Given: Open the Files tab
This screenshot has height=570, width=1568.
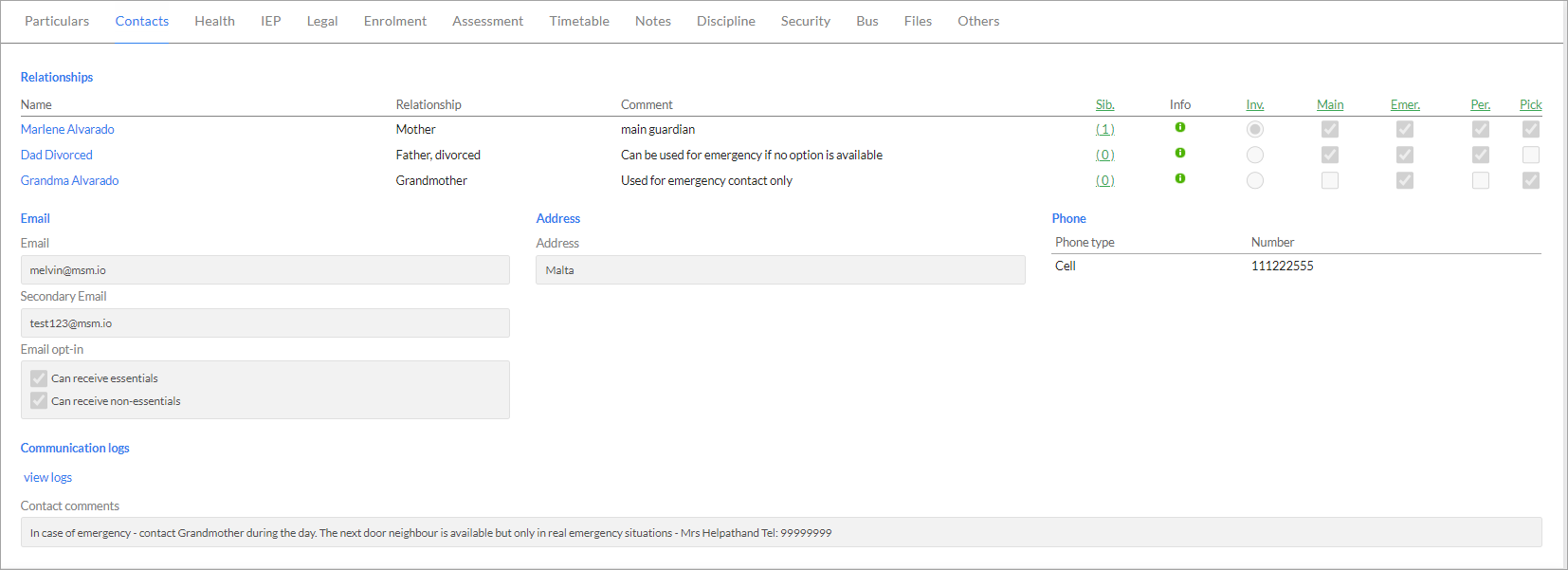Looking at the screenshot, I should tap(918, 21).
